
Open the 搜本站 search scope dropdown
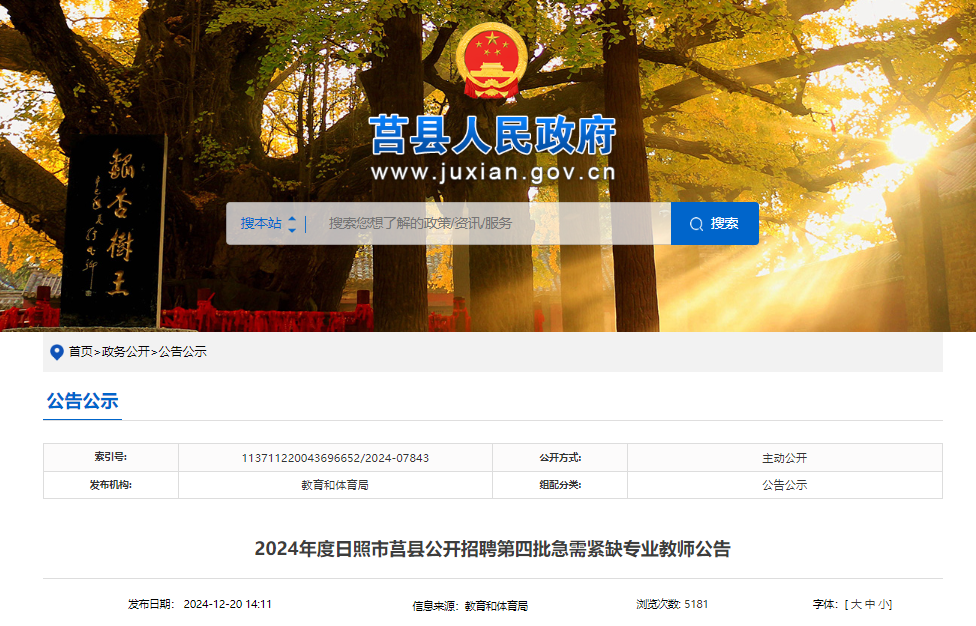[268, 224]
